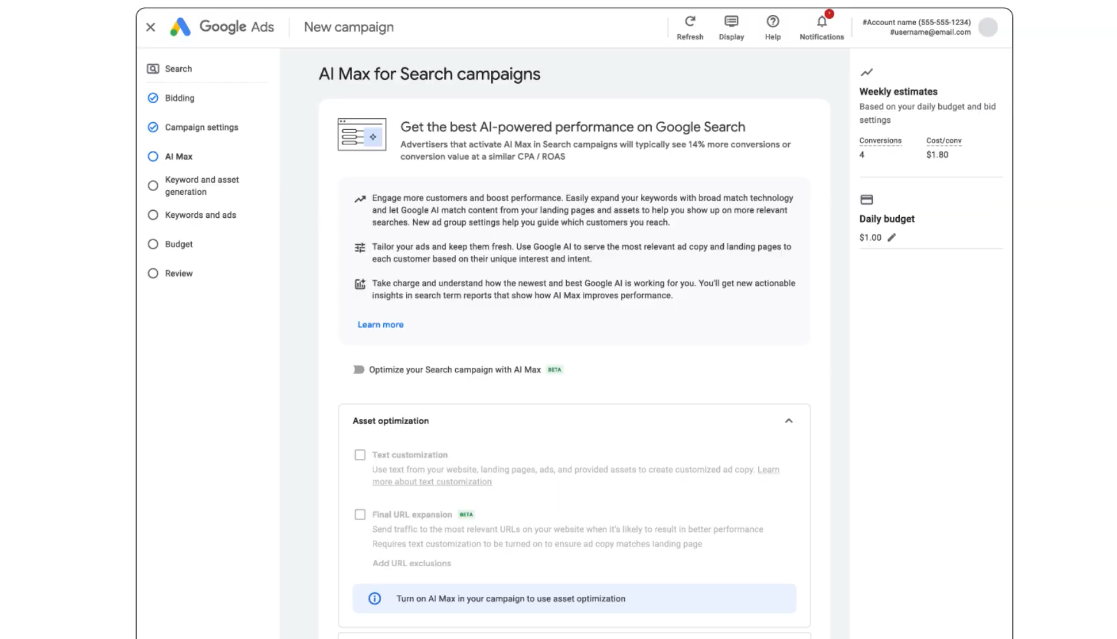Click the AI Max illustration thumbnail
1117x639 pixels.
pos(362,135)
